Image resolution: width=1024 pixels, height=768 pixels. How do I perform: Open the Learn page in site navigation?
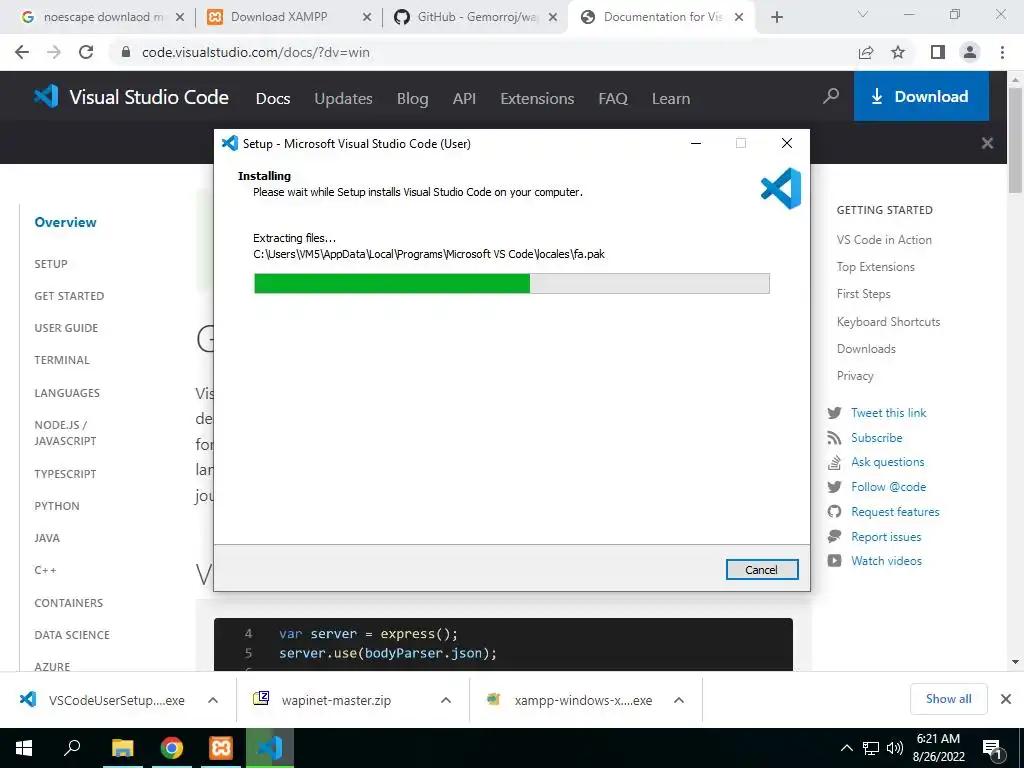pyautogui.click(x=671, y=99)
